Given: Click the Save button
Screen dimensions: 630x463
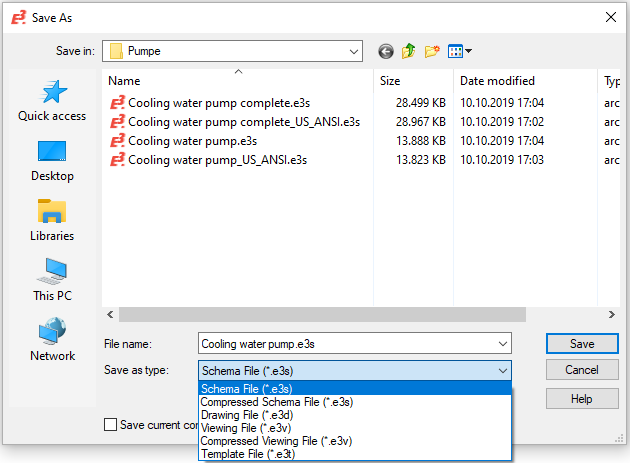Looking at the screenshot, I should tap(582, 343).
